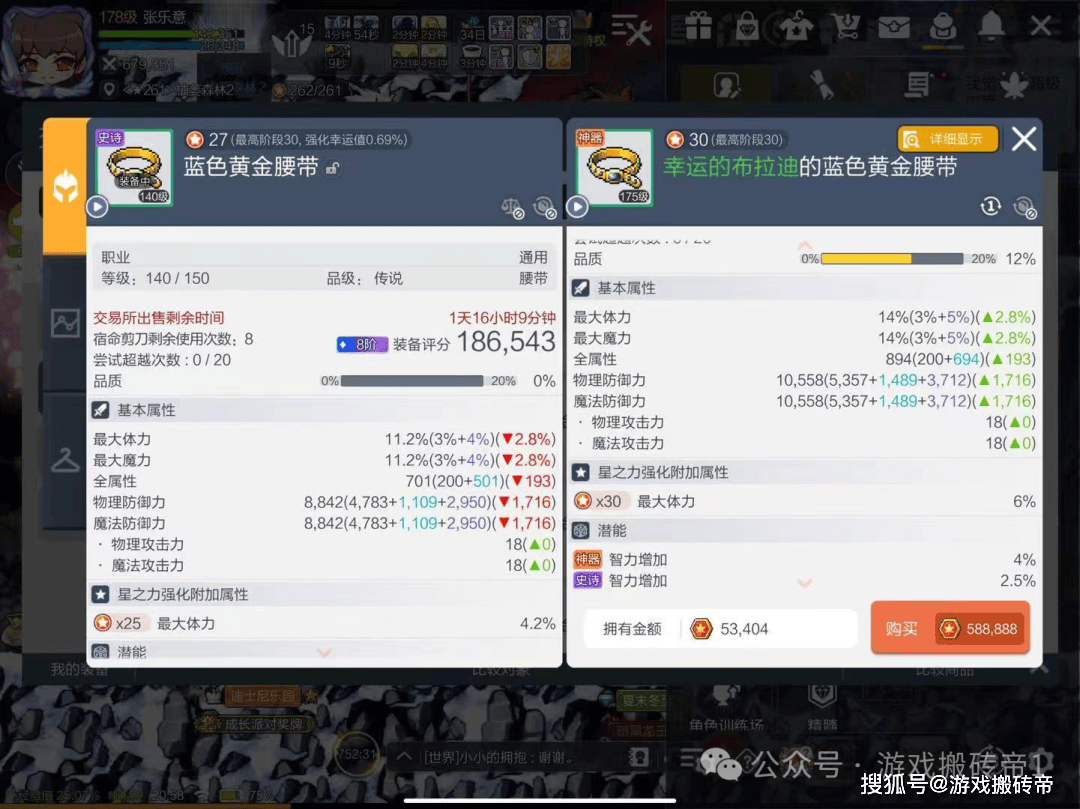Open the shopping cart icon
Screen dimensions: 1080x809
click(845, 27)
